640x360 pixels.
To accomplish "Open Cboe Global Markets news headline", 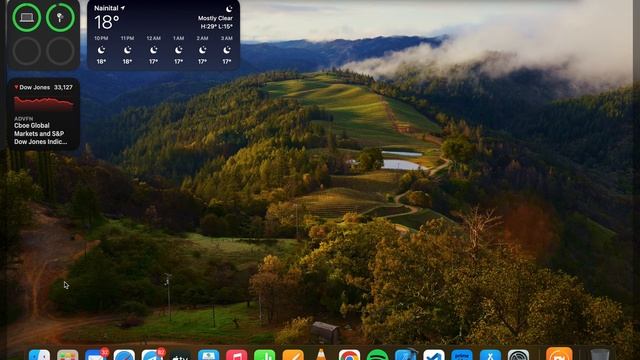I will pos(40,133).
